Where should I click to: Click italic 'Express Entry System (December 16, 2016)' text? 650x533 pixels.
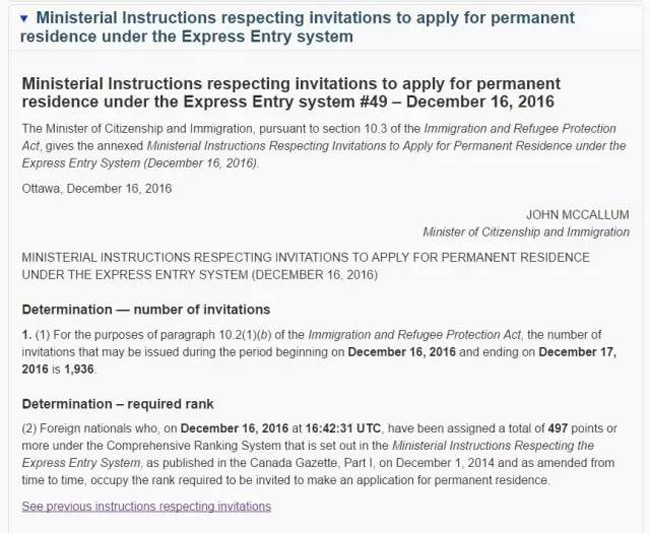(x=140, y=163)
